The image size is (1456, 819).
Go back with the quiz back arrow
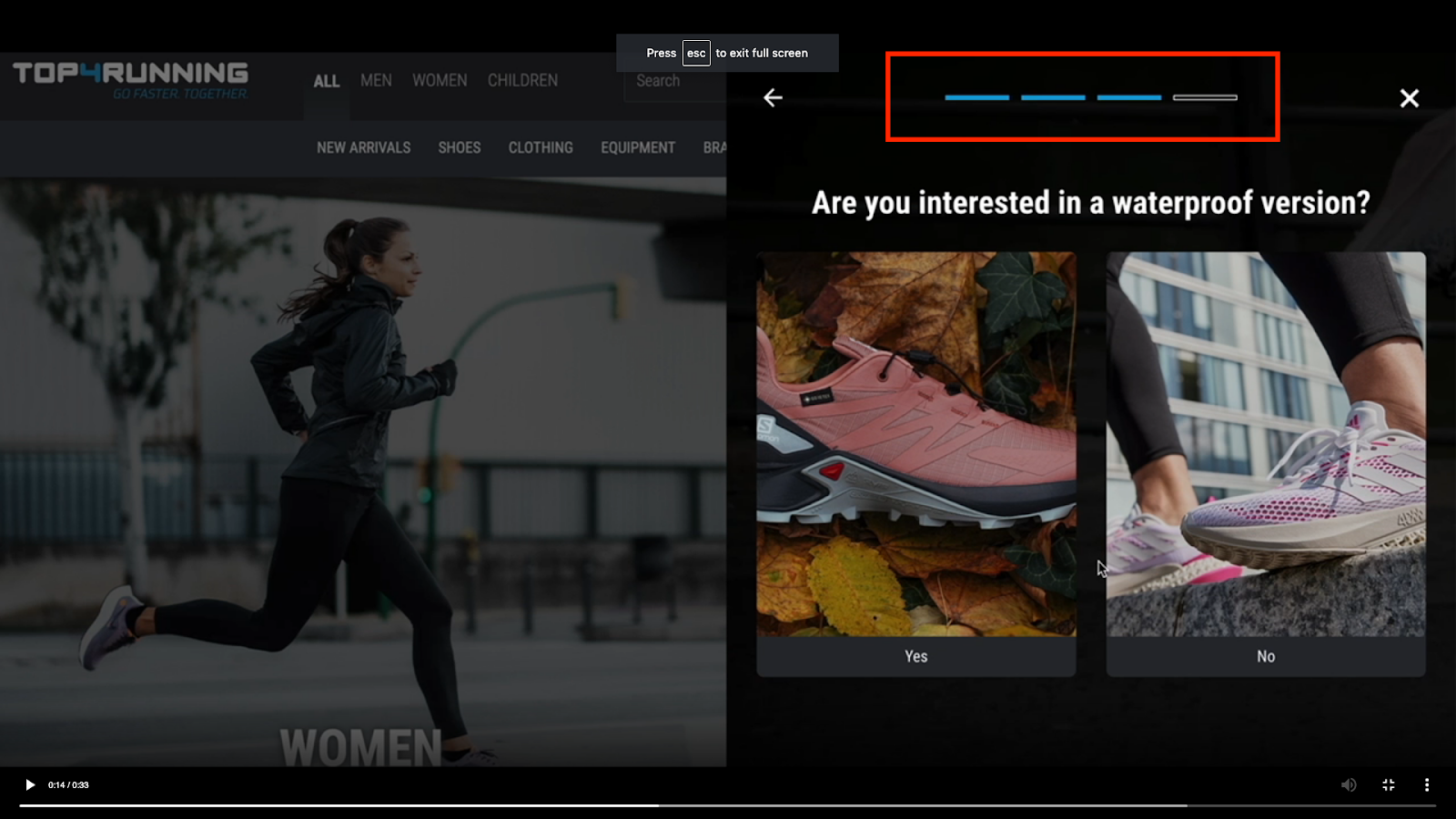[773, 97]
